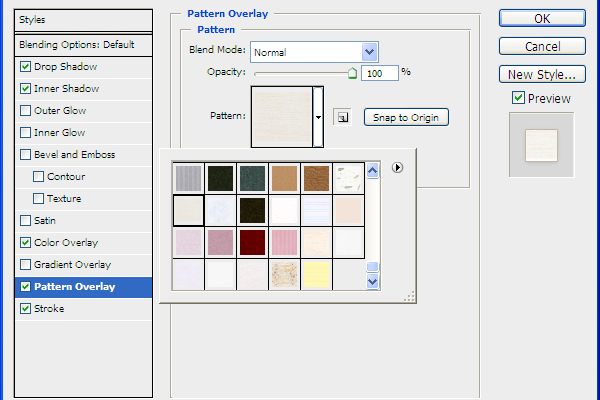Select the beige marble stone pattern swatch
600x400 pixels.
pos(284,274)
